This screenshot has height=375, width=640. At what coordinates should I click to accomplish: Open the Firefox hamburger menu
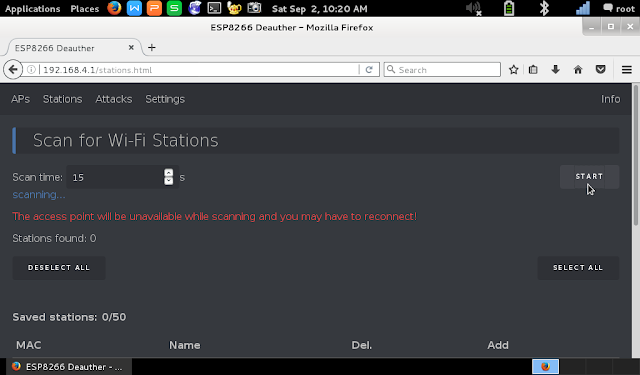pos(627,70)
